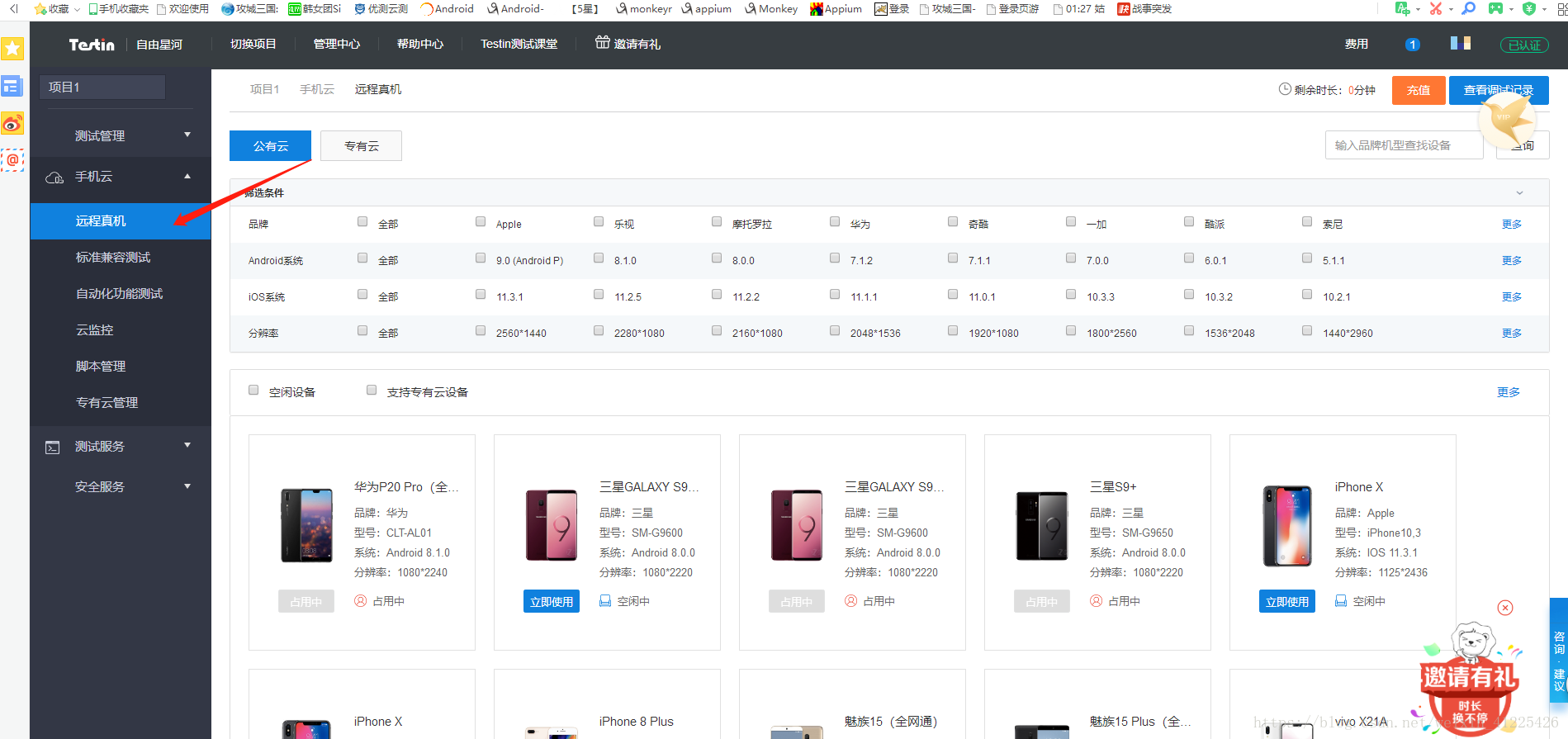Open the blue list sidebar icon
The width and height of the screenshot is (1568, 739).
point(12,86)
